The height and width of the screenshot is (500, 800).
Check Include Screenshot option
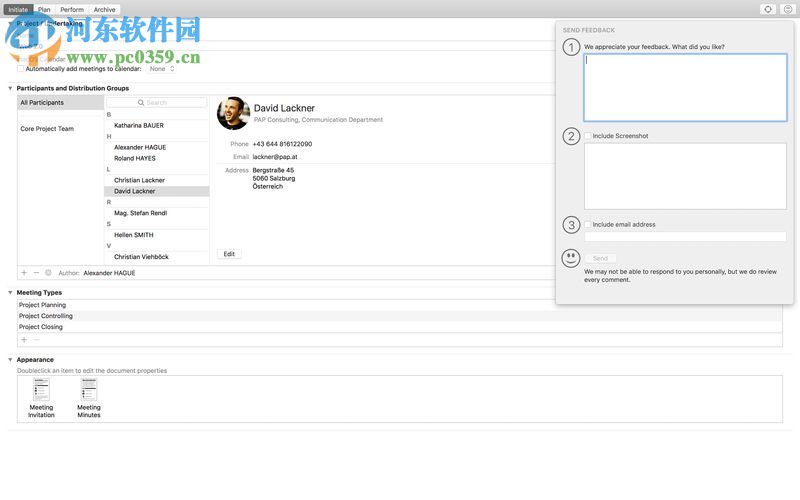tap(588, 136)
